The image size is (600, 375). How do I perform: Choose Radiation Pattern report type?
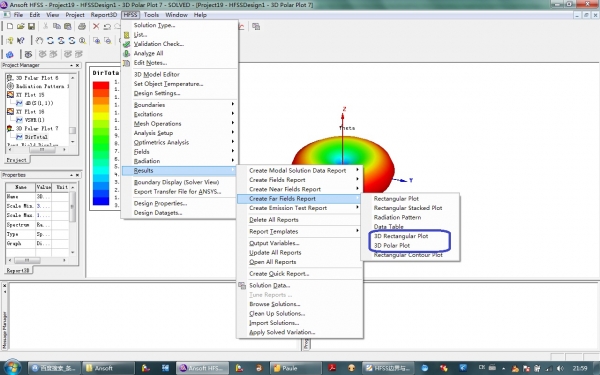pyautogui.click(x=397, y=217)
